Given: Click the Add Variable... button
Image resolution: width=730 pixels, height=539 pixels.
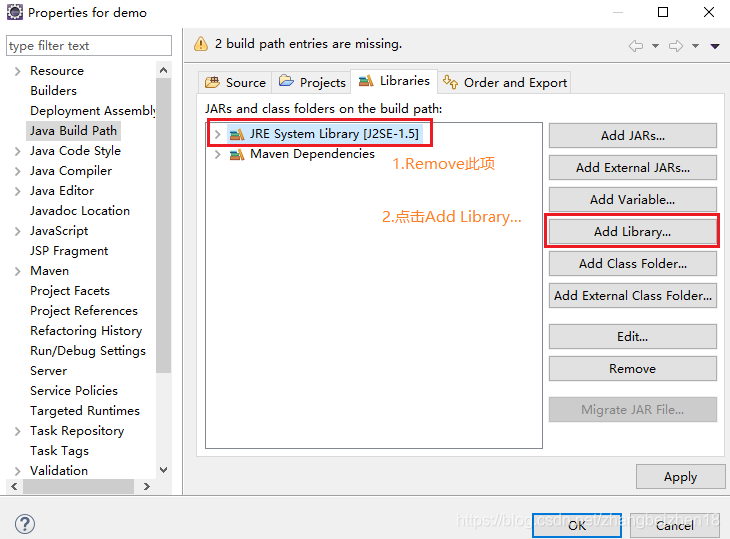Looking at the screenshot, I should (x=633, y=200).
